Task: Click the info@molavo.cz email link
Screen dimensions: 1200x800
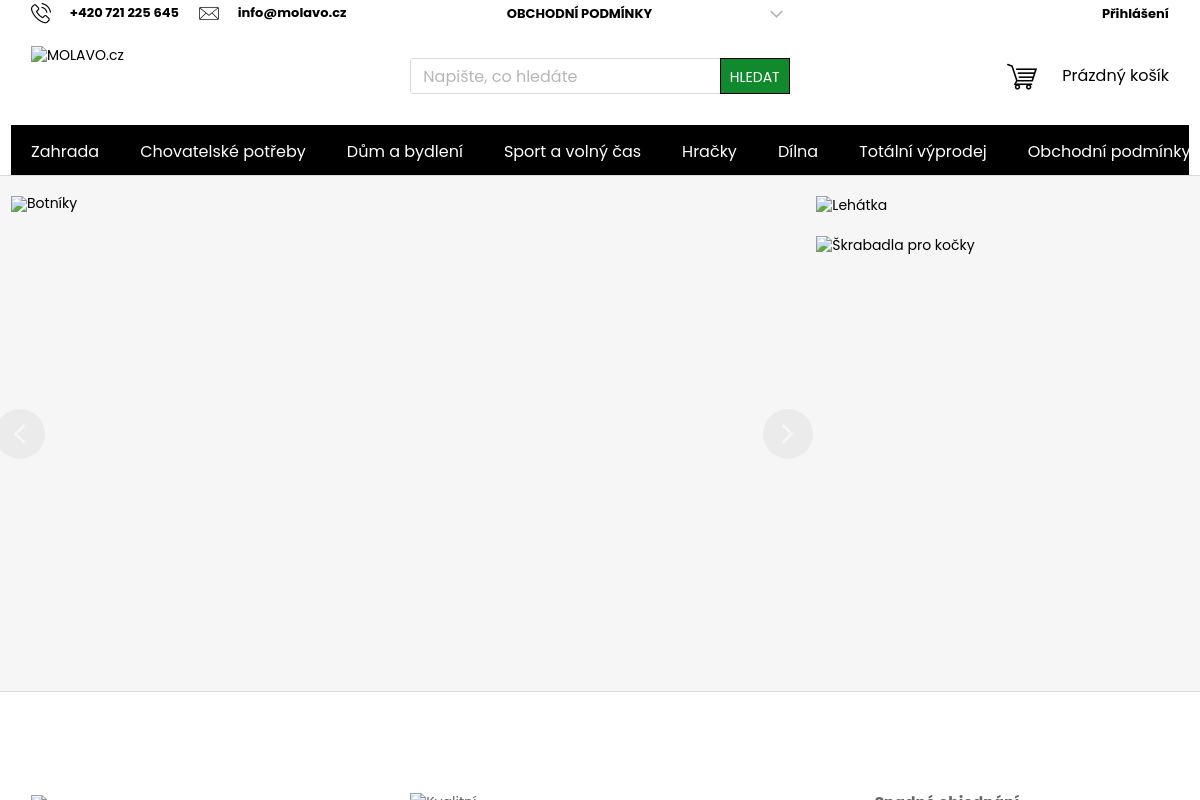Action: [x=291, y=13]
